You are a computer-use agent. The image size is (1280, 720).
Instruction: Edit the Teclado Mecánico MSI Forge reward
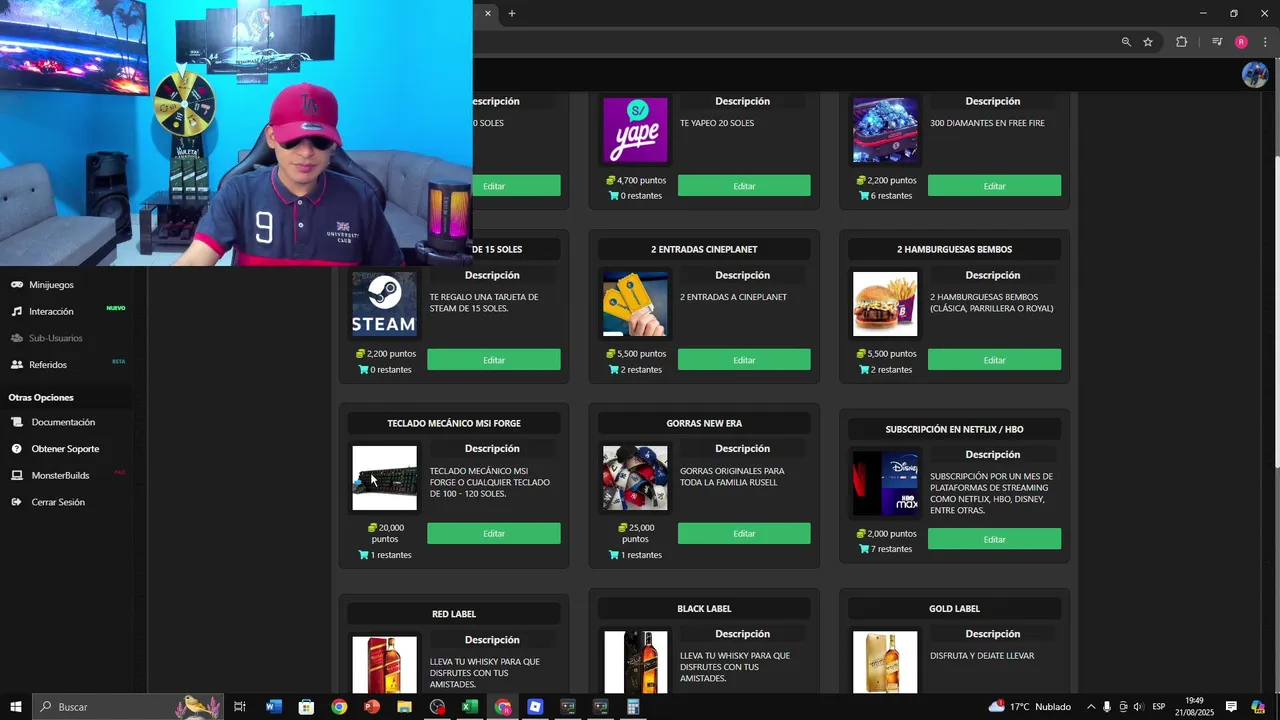click(494, 534)
